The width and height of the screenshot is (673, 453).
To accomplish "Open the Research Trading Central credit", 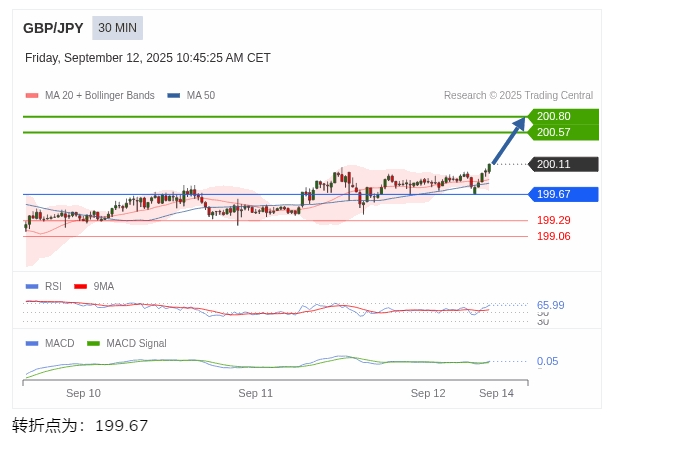I will pos(518,96).
